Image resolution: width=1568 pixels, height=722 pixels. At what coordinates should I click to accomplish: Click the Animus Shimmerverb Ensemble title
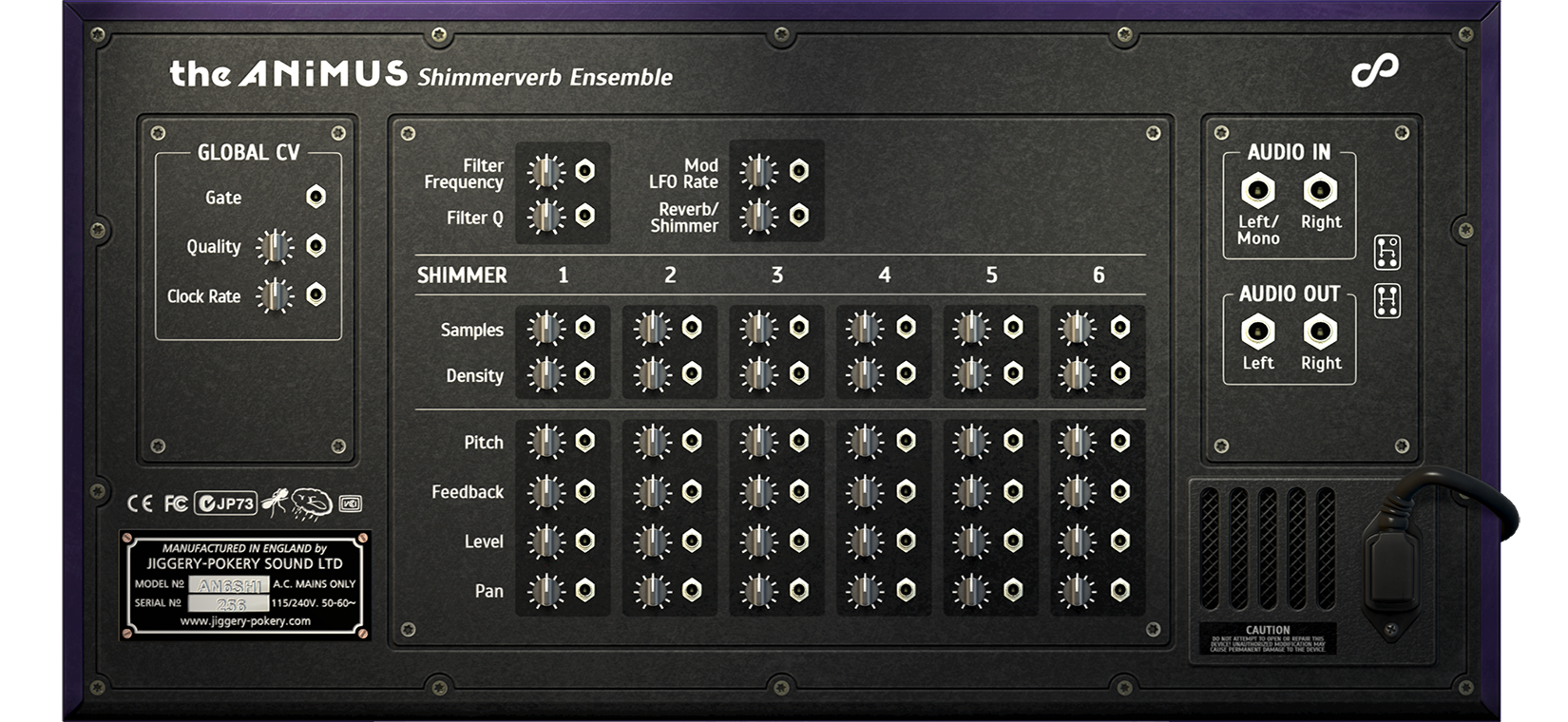421,74
